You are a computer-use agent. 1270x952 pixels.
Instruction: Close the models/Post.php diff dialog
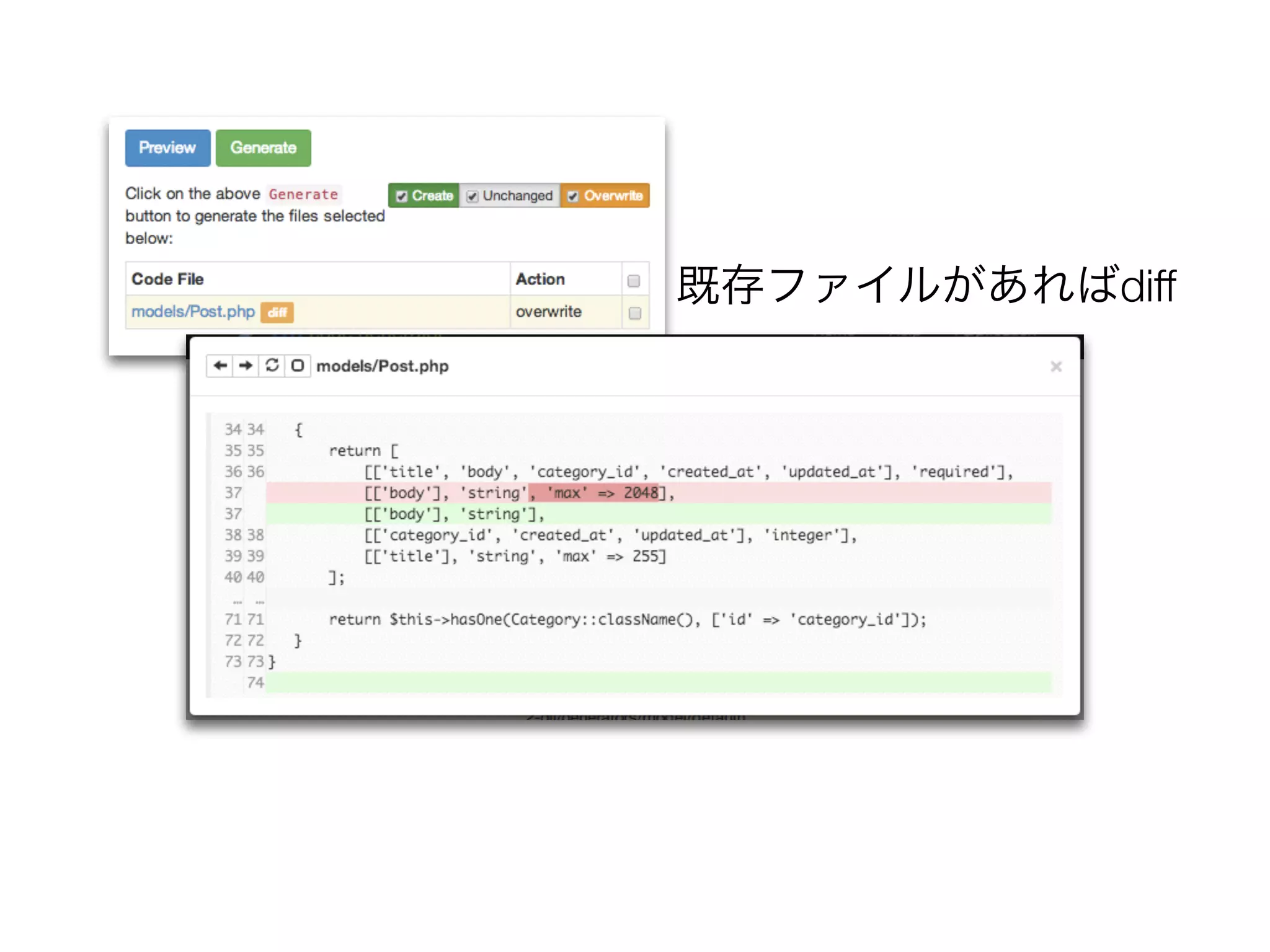pyautogui.click(x=1056, y=367)
